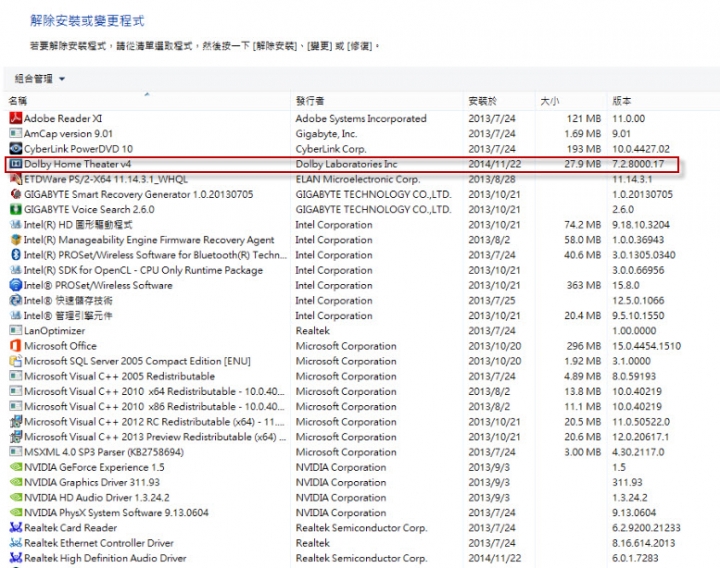This screenshot has height=568, width=720.
Task: Click the Microsoft SQL Server 2005 Compact icon
Action: tap(16, 361)
